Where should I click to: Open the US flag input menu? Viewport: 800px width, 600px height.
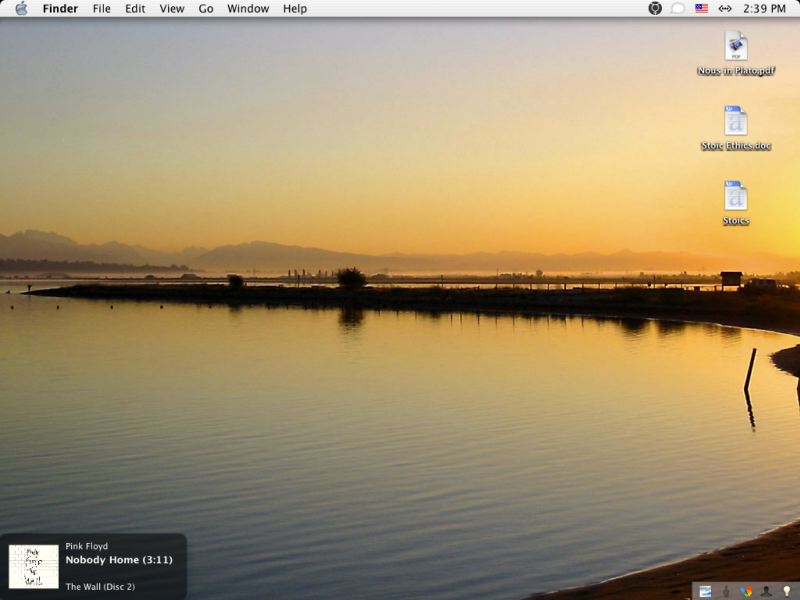click(701, 8)
